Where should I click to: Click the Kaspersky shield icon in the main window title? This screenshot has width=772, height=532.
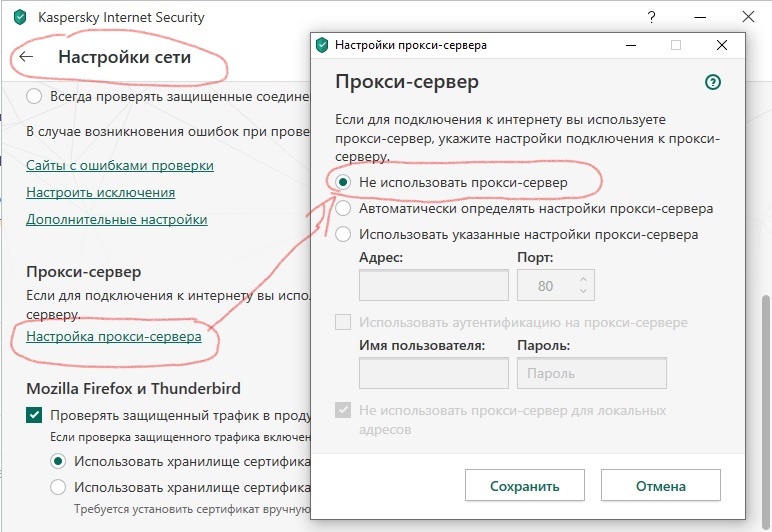coord(20,18)
